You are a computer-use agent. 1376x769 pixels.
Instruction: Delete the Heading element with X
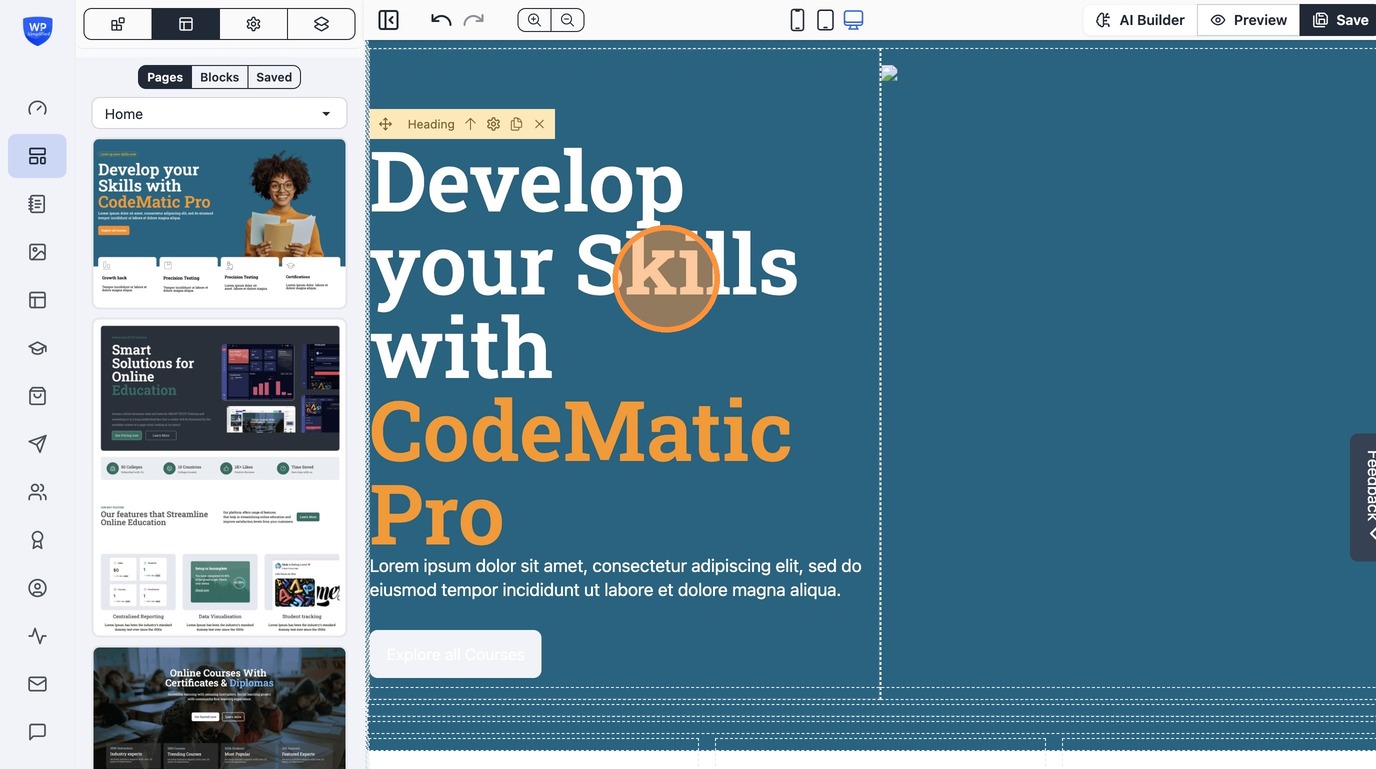[540, 124]
